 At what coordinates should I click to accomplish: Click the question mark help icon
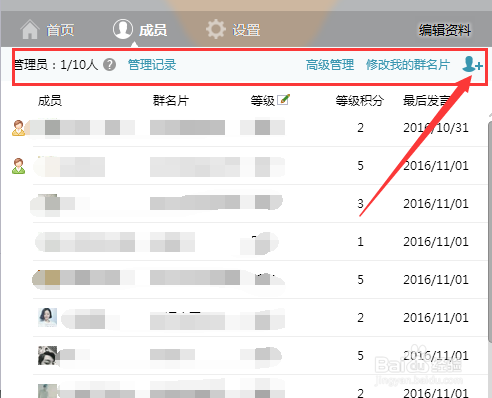(109, 65)
